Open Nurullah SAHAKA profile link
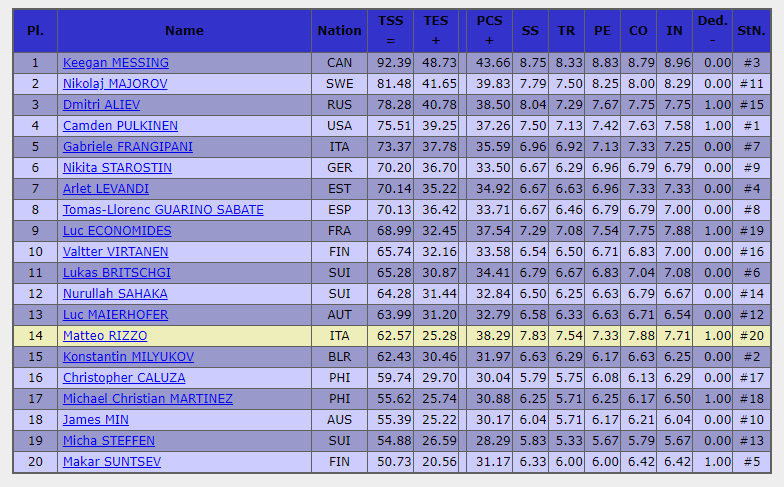The width and height of the screenshot is (784, 487). coord(115,294)
